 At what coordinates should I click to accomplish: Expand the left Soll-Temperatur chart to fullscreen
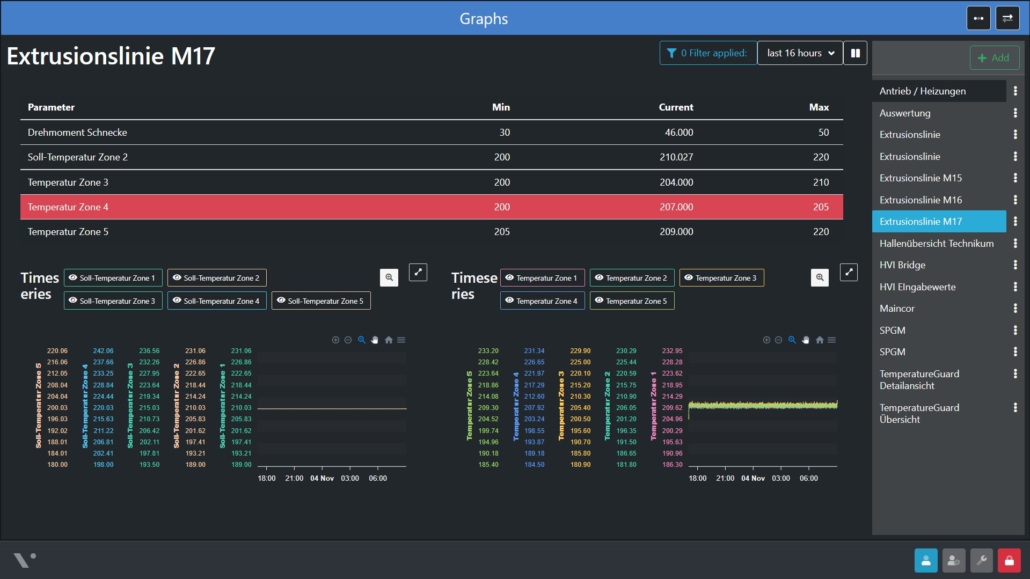click(x=418, y=272)
